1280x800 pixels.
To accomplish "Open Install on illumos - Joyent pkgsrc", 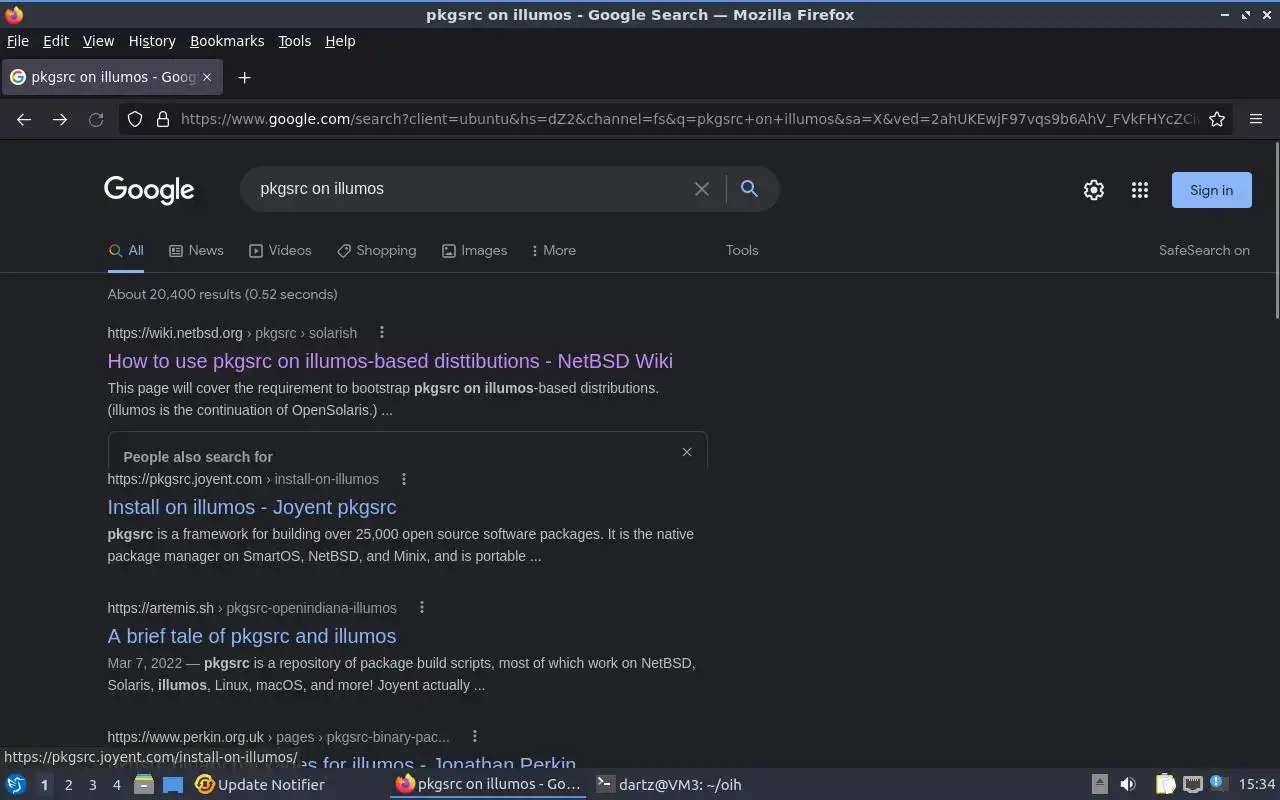I will (252, 507).
